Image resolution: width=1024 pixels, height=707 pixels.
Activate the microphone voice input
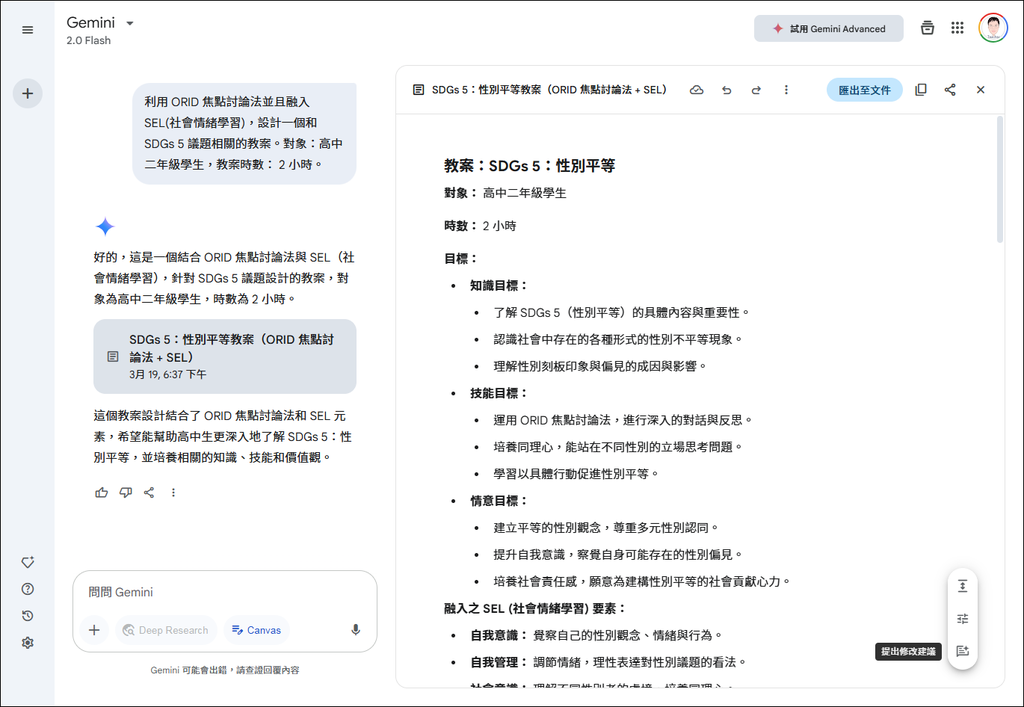tap(355, 630)
